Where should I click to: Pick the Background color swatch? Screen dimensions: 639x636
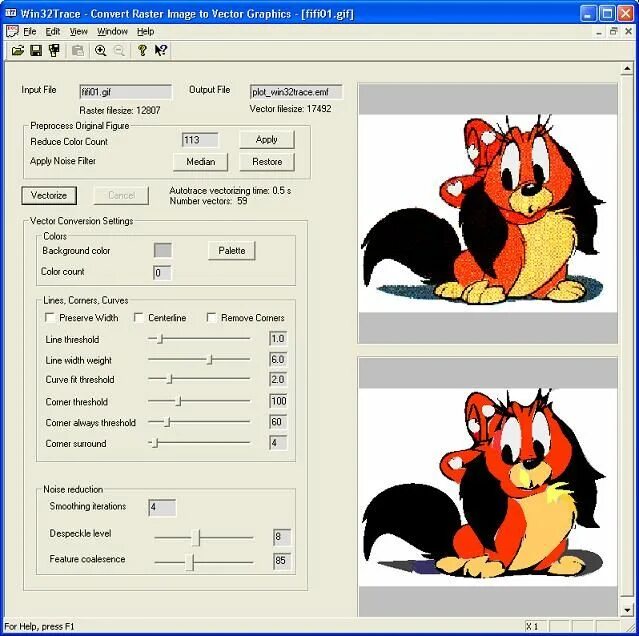163,250
